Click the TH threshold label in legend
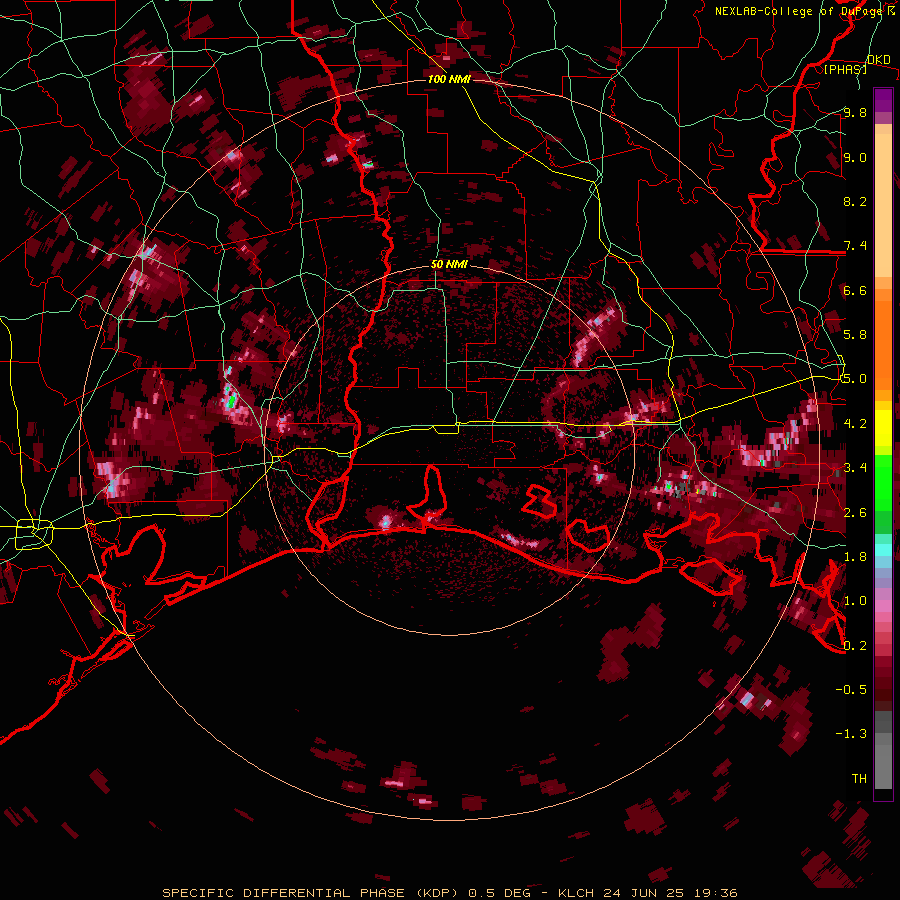The width and height of the screenshot is (900, 900). 859,779
